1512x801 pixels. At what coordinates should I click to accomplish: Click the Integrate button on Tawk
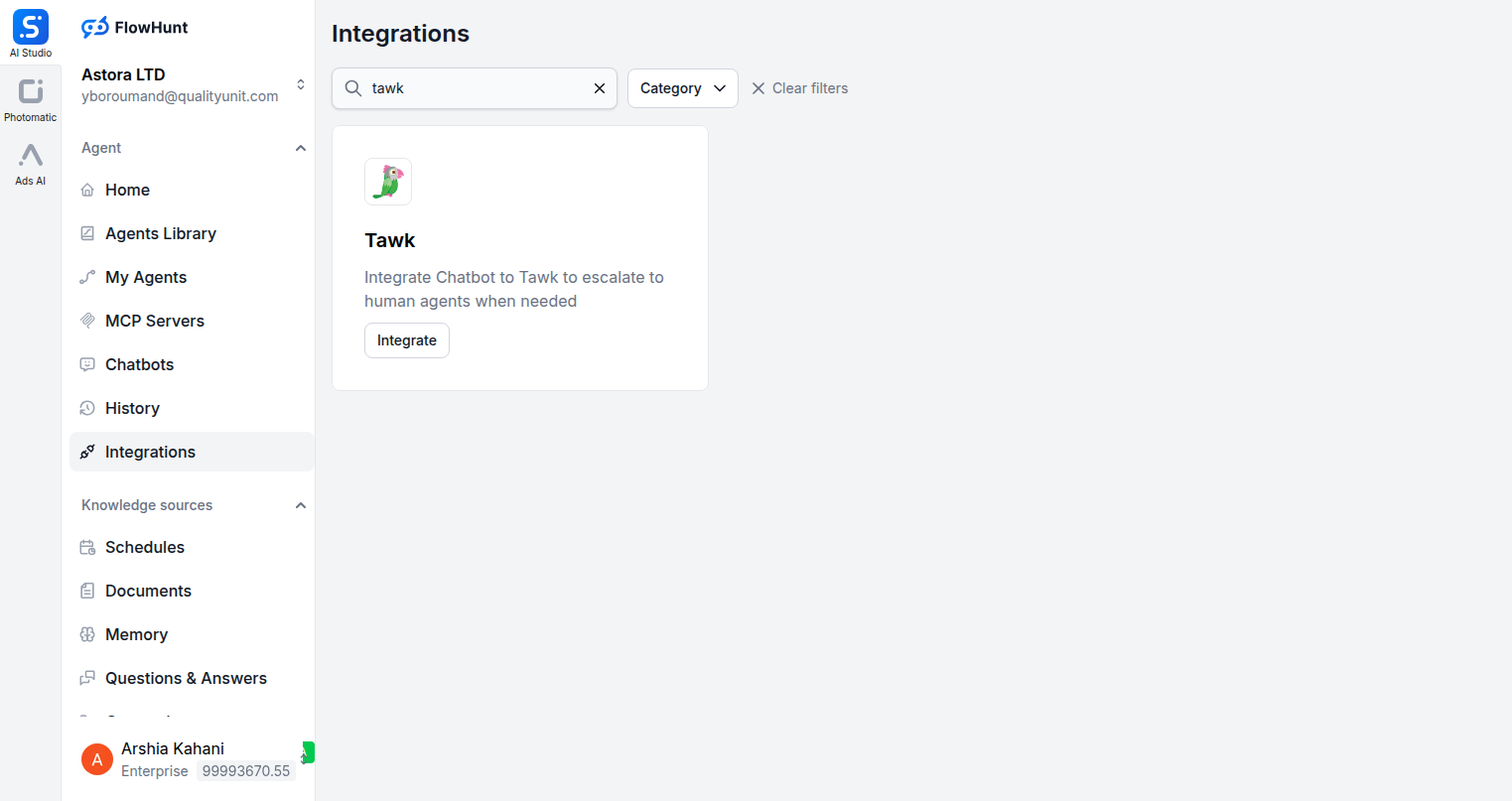(x=406, y=339)
